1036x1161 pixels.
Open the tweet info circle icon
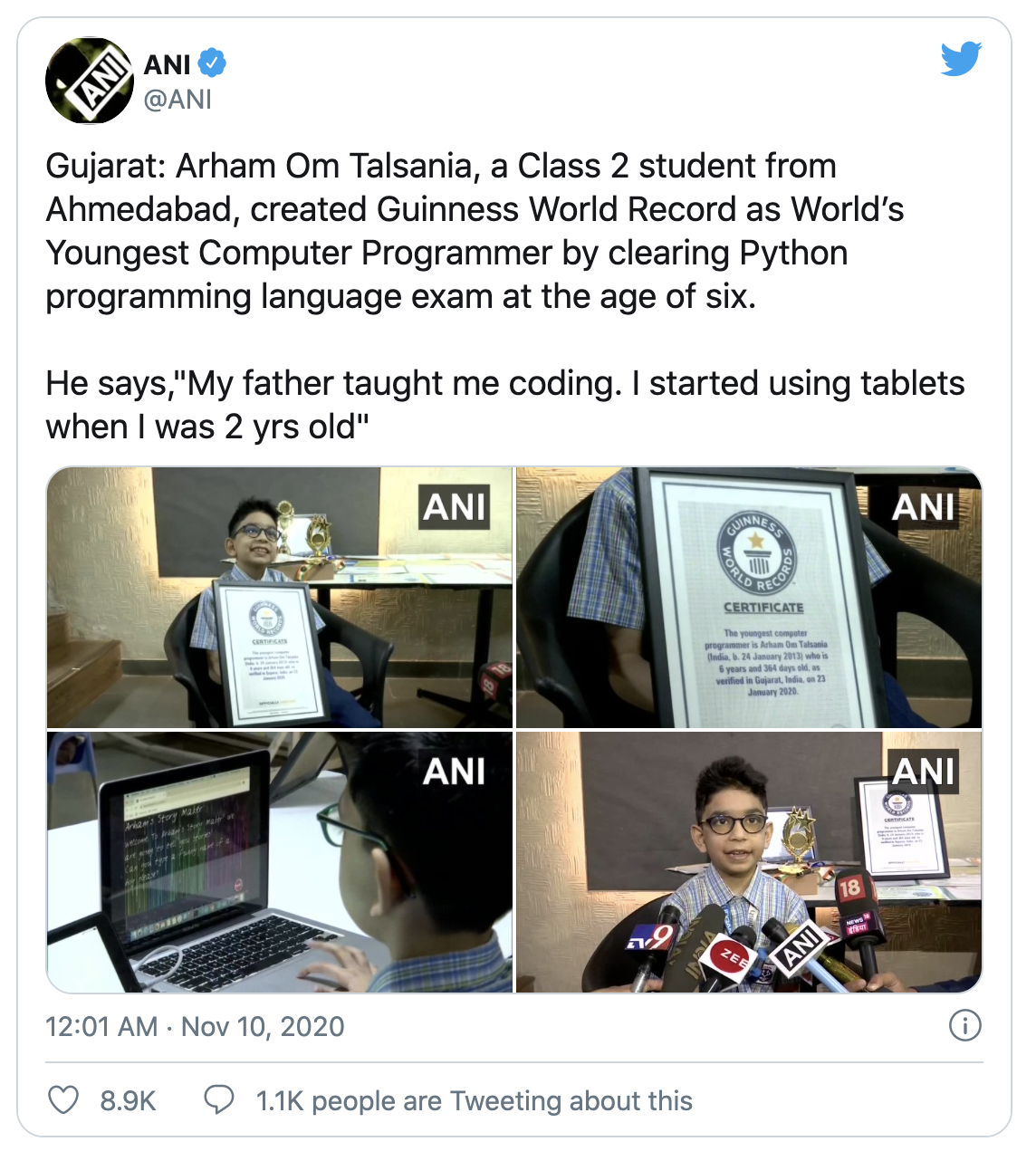tap(964, 1026)
